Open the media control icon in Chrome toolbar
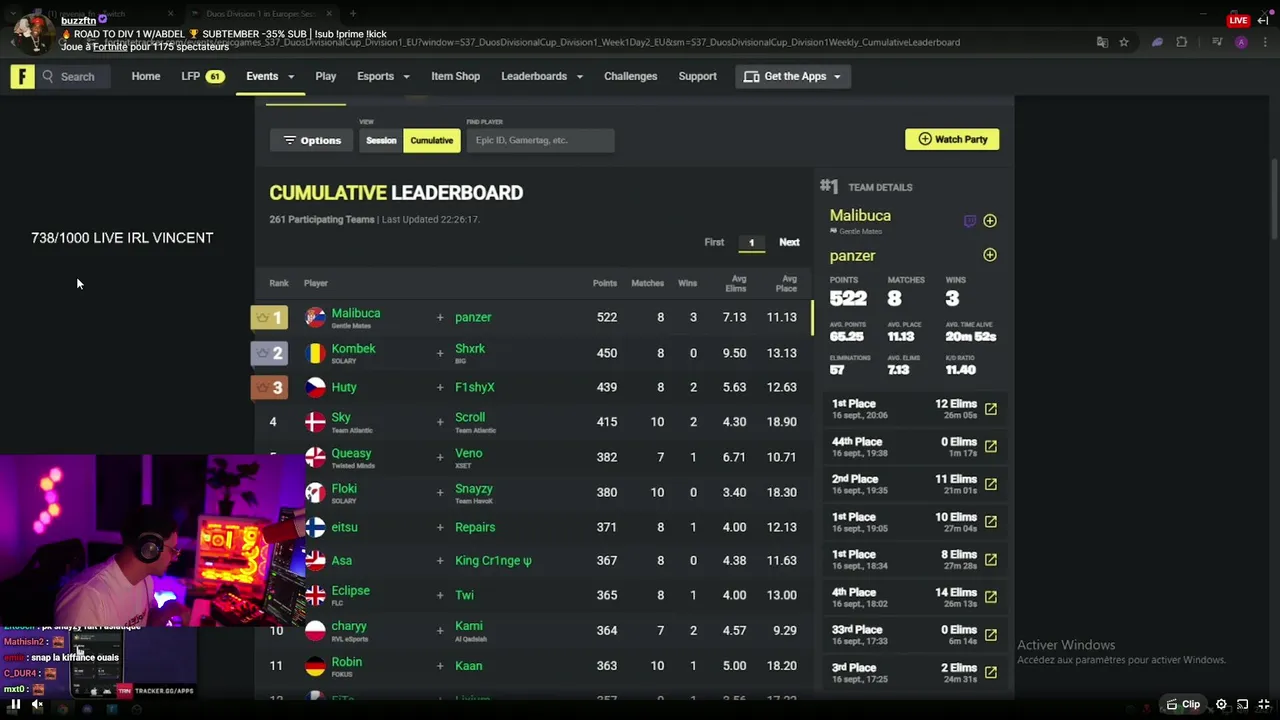 pyautogui.click(x=1217, y=42)
